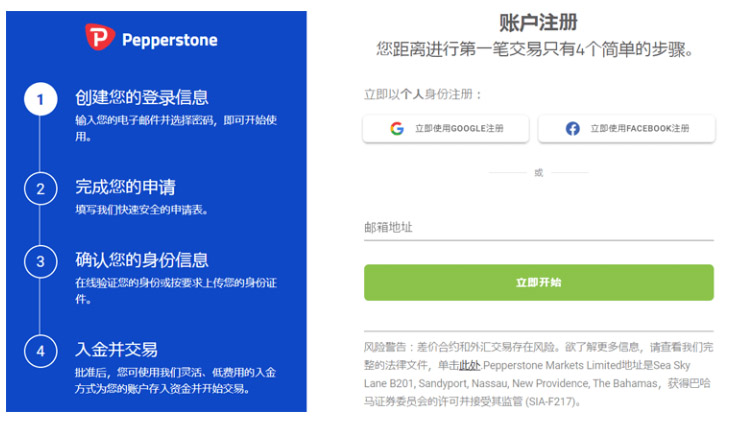Image resolution: width=731 pixels, height=423 pixels.
Task: Click the 创建您的登录信息 step heading
Action: (142, 97)
